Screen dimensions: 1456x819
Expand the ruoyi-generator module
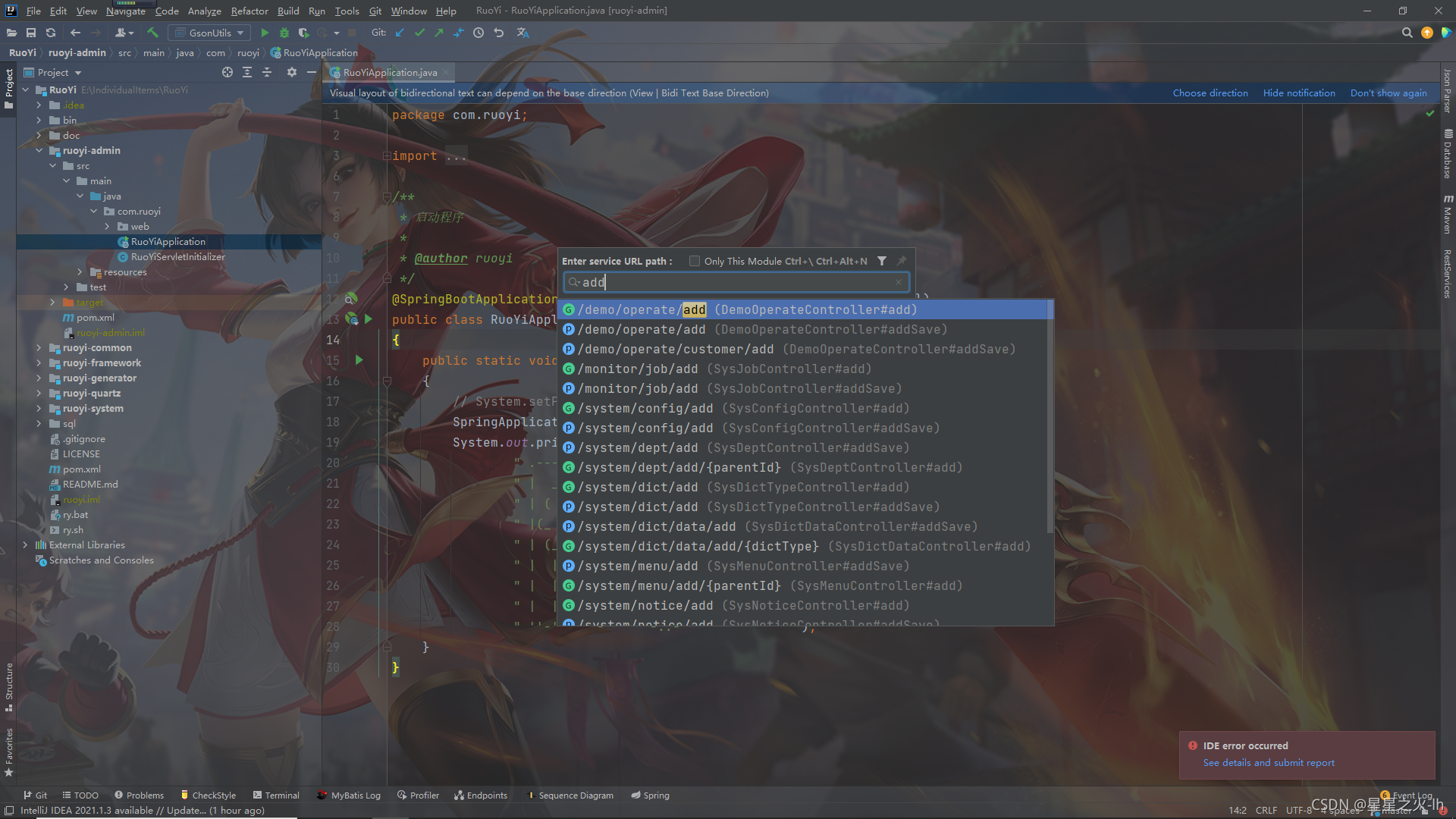coord(39,378)
